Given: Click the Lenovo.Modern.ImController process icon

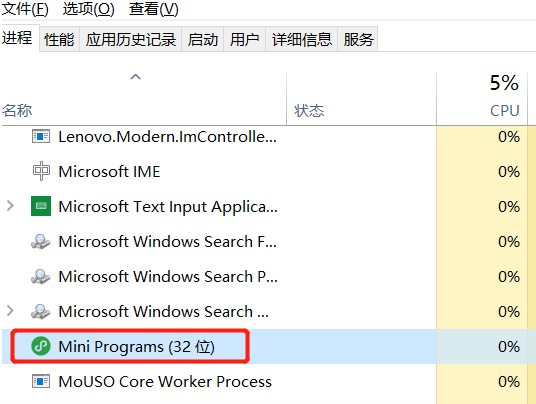Looking at the screenshot, I should [41, 137].
